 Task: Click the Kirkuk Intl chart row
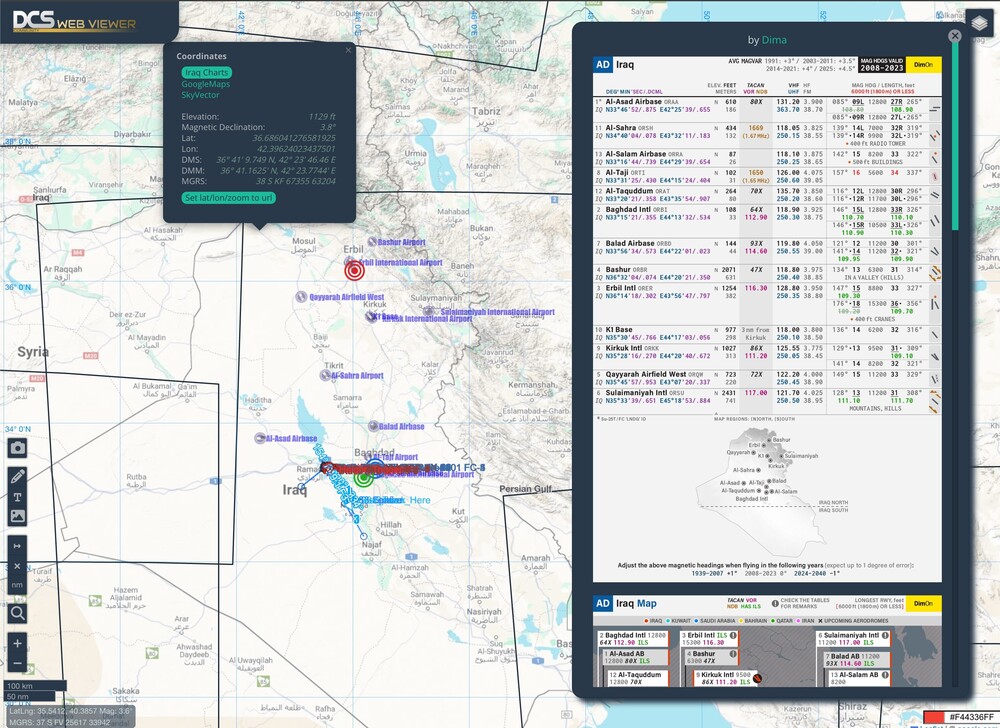(767, 356)
